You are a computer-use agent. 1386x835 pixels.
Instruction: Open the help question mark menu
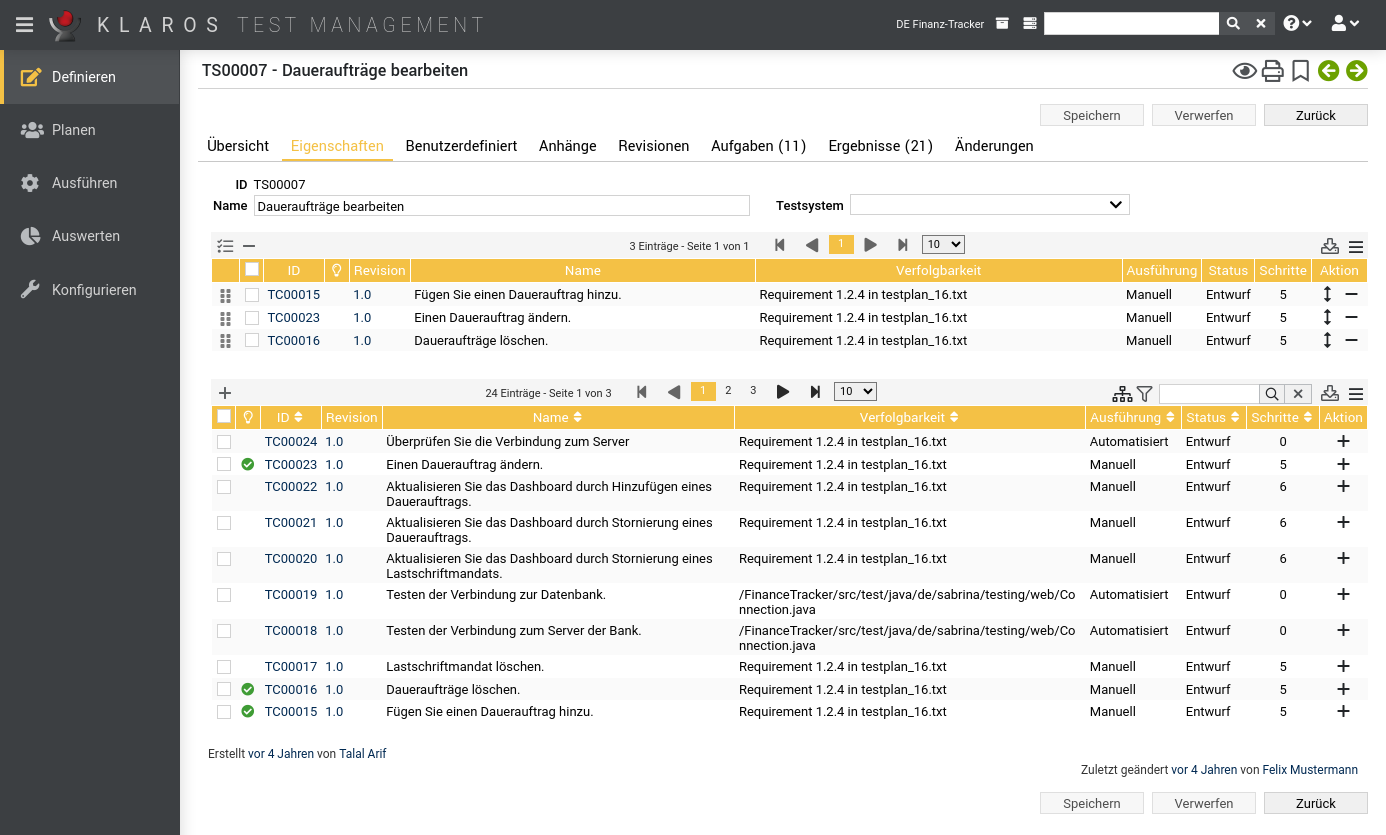(1297, 24)
